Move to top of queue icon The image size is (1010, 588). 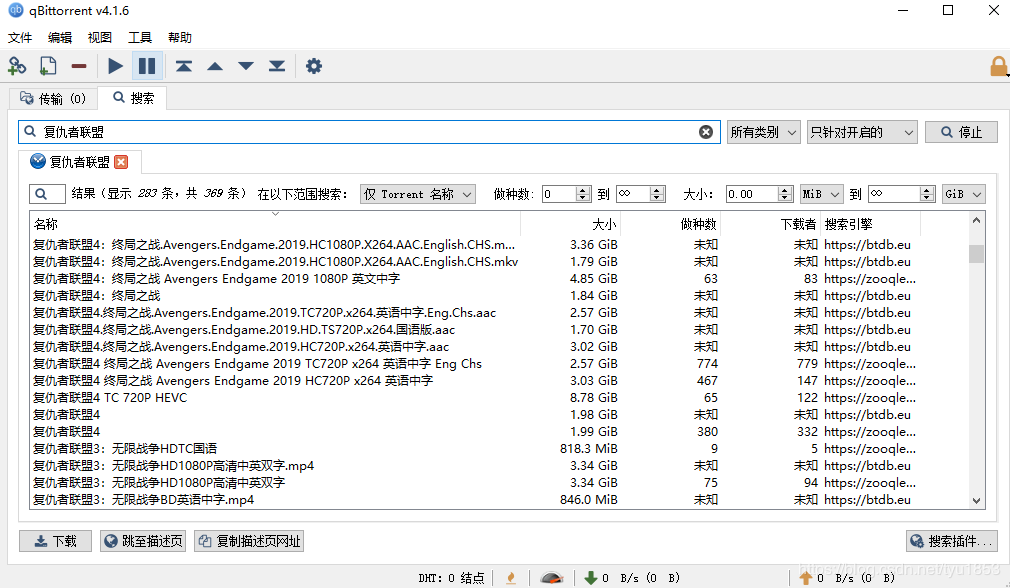click(x=184, y=66)
